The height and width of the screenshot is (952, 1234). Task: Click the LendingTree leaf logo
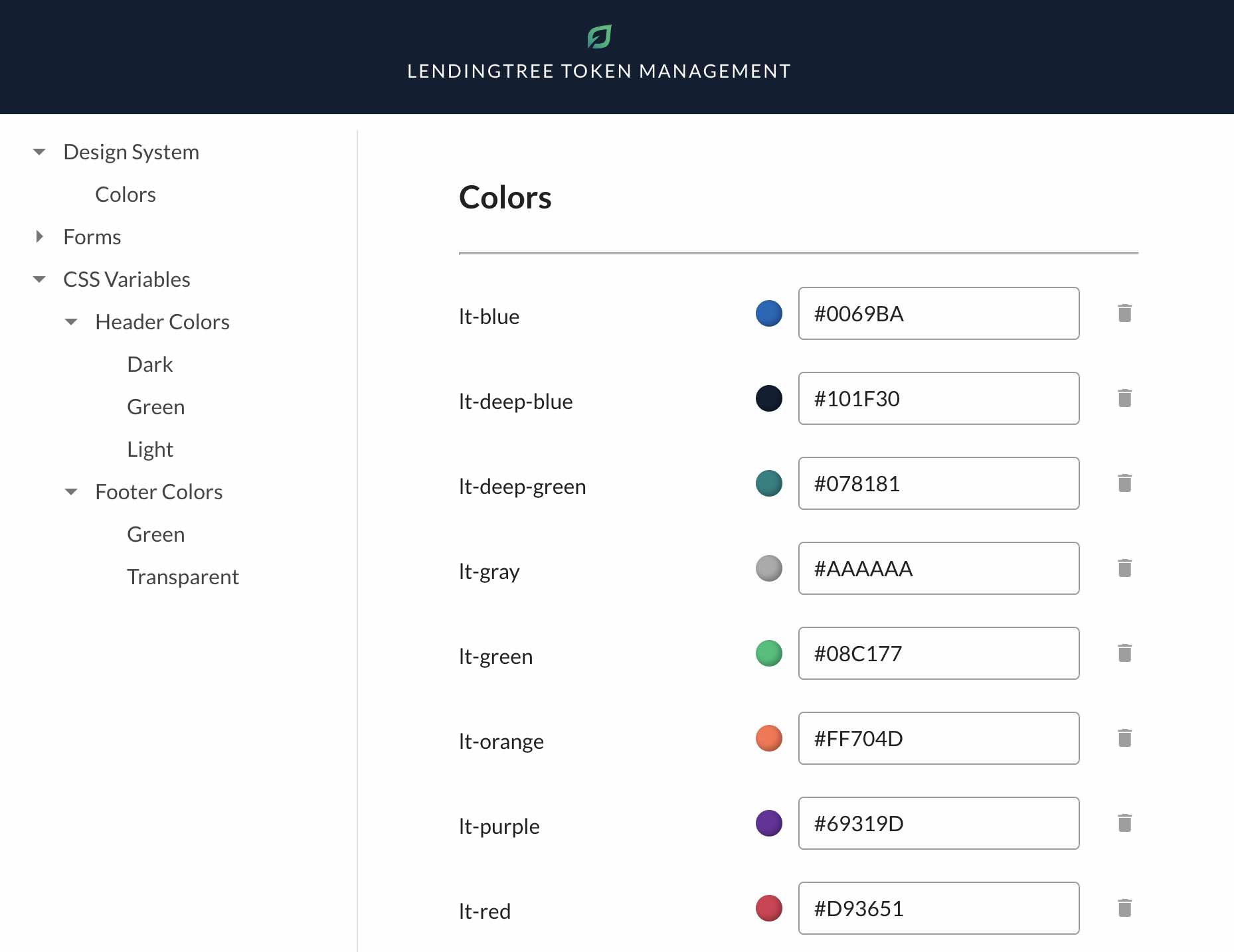tap(599, 37)
